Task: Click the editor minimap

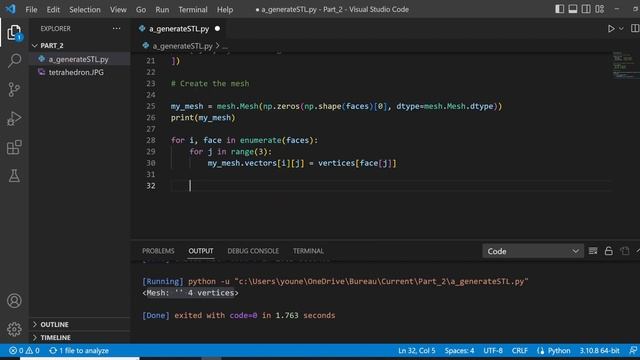Action: point(625,65)
